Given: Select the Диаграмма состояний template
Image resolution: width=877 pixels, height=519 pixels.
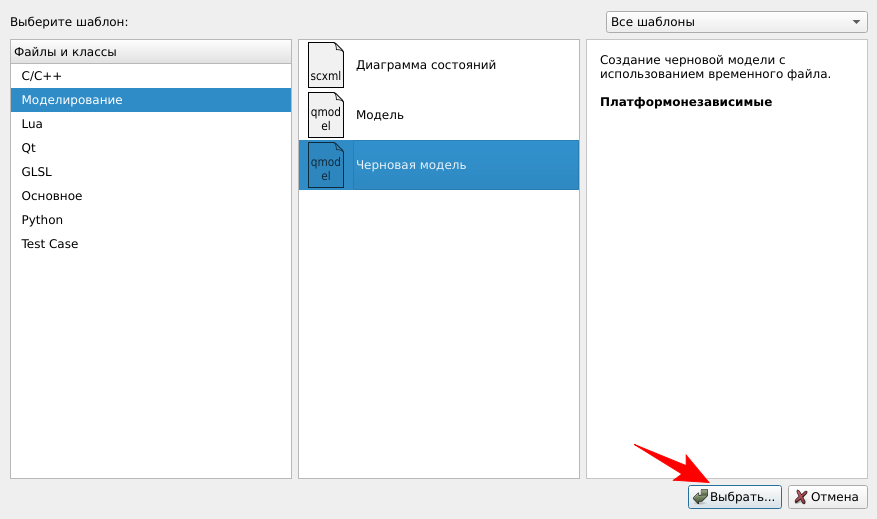Looking at the screenshot, I should [x=426, y=65].
